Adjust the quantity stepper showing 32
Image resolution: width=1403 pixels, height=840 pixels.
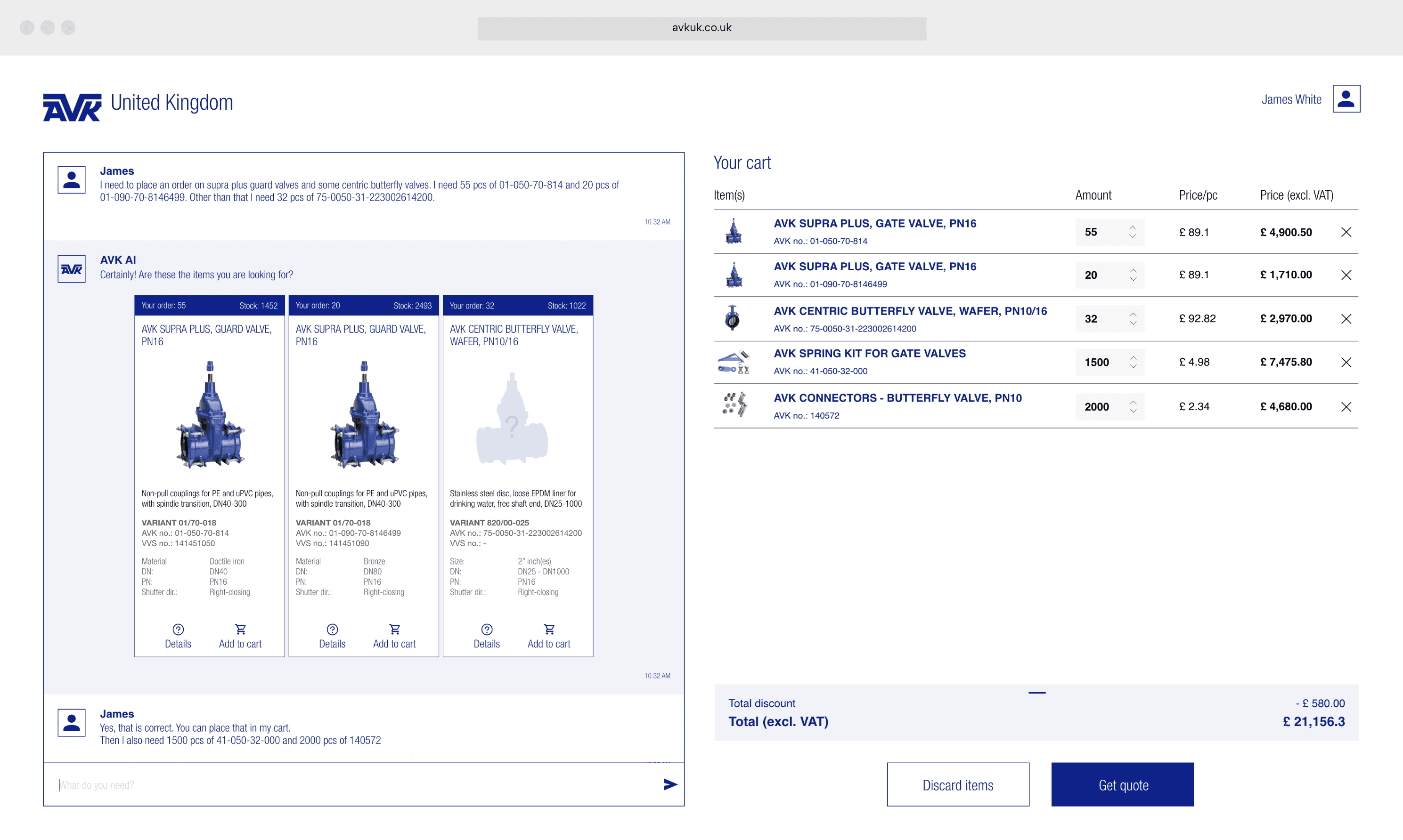(1133, 319)
